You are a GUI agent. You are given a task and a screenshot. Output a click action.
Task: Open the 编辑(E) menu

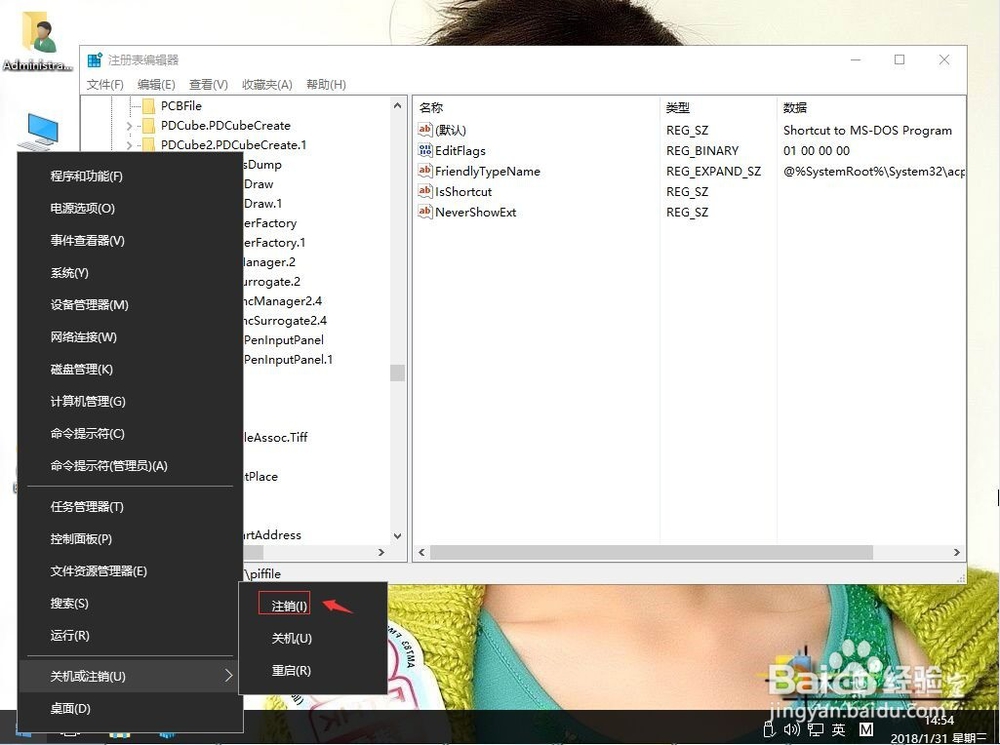pos(156,84)
